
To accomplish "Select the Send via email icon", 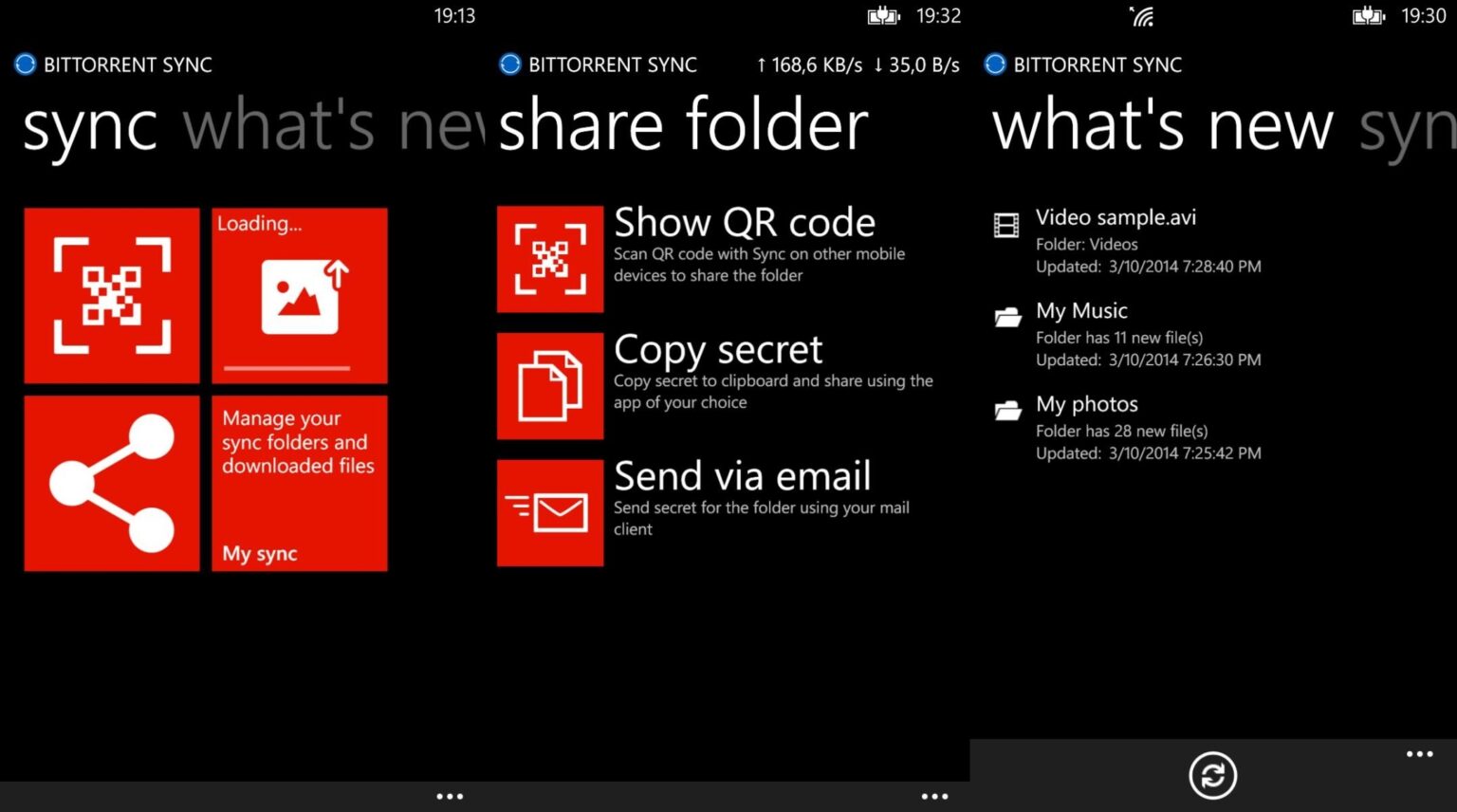I will pyautogui.click(x=550, y=513).
